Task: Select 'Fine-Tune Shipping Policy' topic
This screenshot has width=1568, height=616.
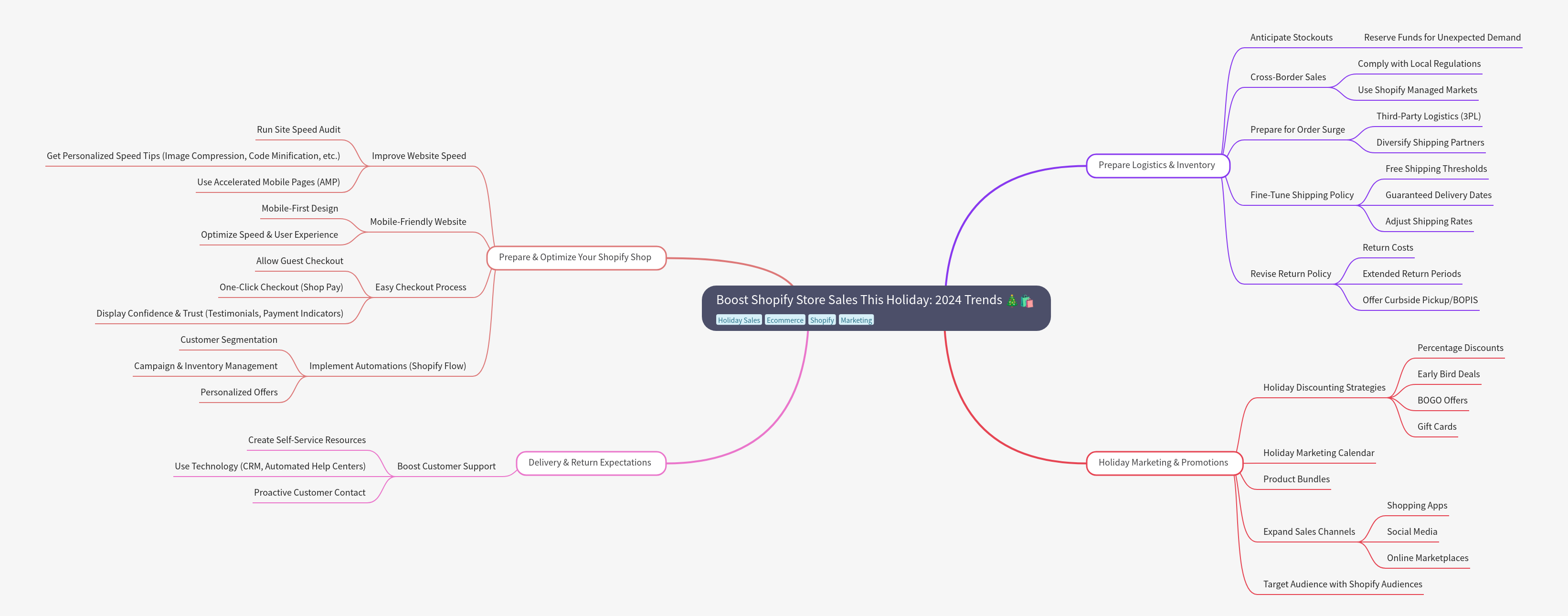Action: 1302,195
